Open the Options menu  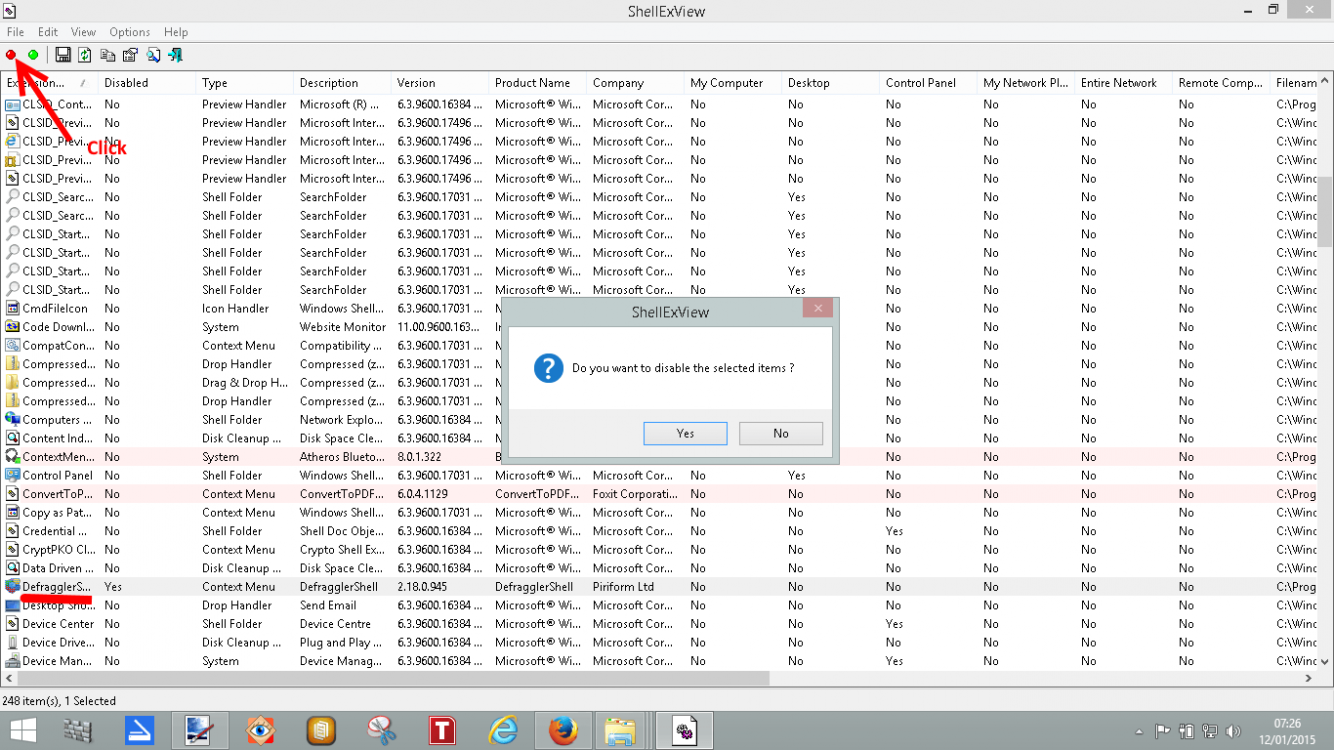(x=130, y=32)
